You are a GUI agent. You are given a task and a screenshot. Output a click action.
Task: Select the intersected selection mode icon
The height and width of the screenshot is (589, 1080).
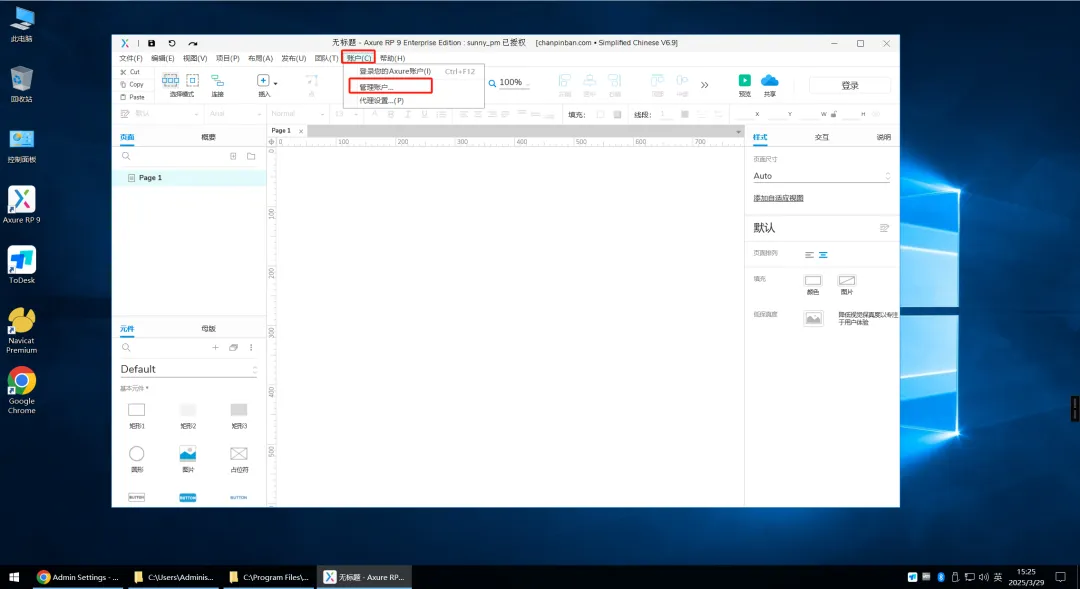point(170,80)
